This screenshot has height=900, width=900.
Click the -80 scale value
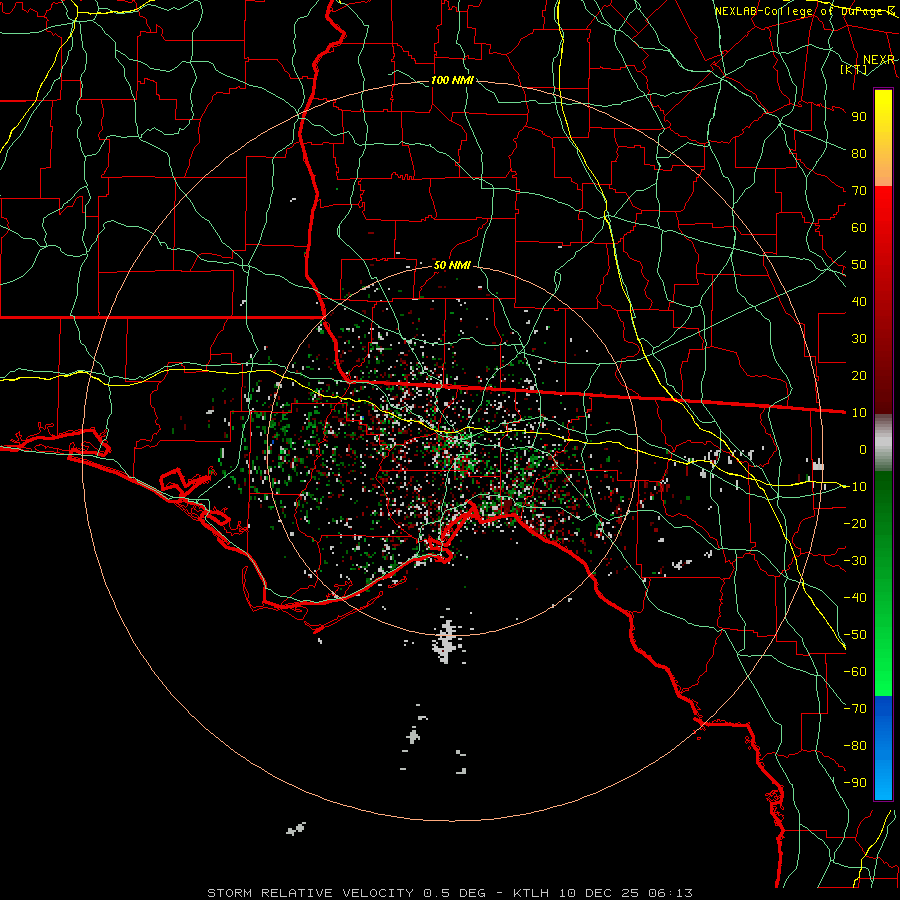855,746
